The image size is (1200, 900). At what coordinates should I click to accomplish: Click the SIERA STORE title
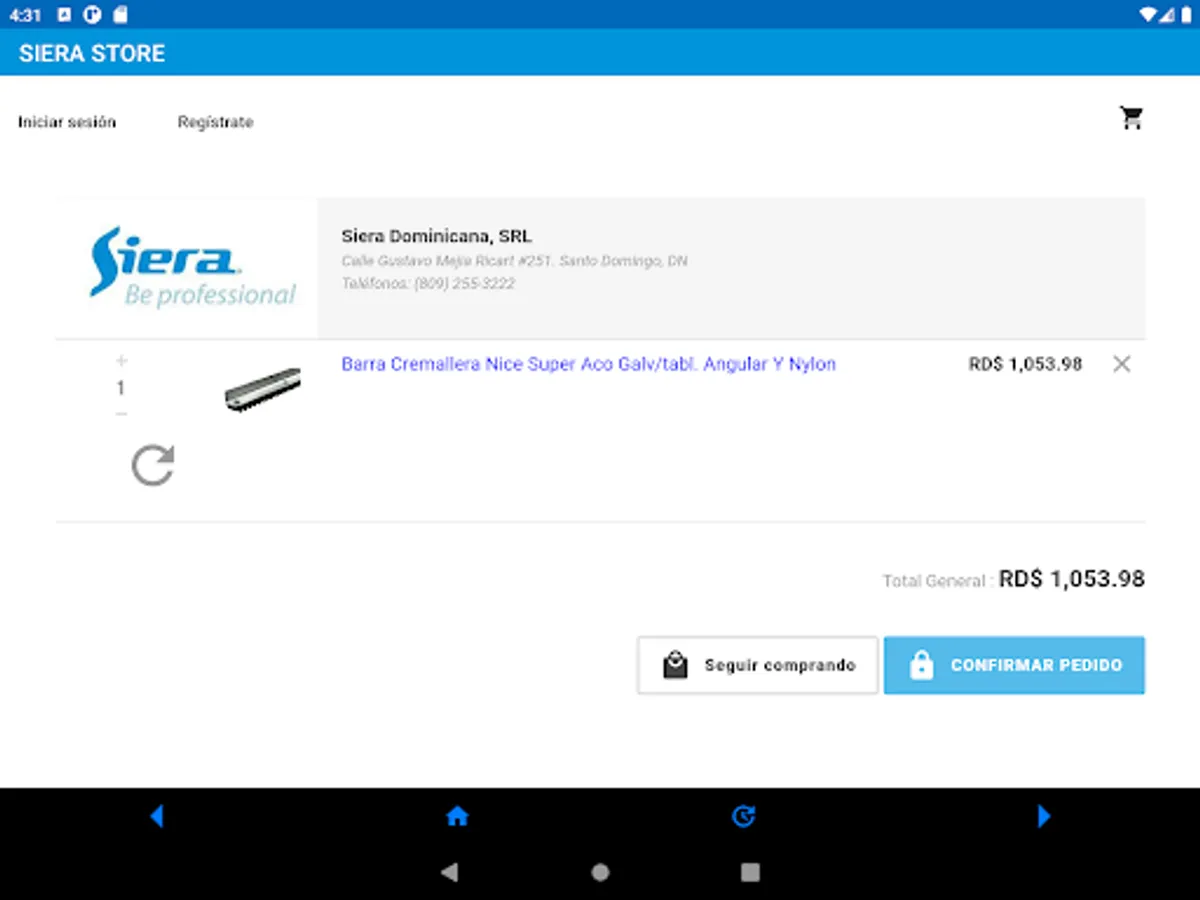[92, 53]
